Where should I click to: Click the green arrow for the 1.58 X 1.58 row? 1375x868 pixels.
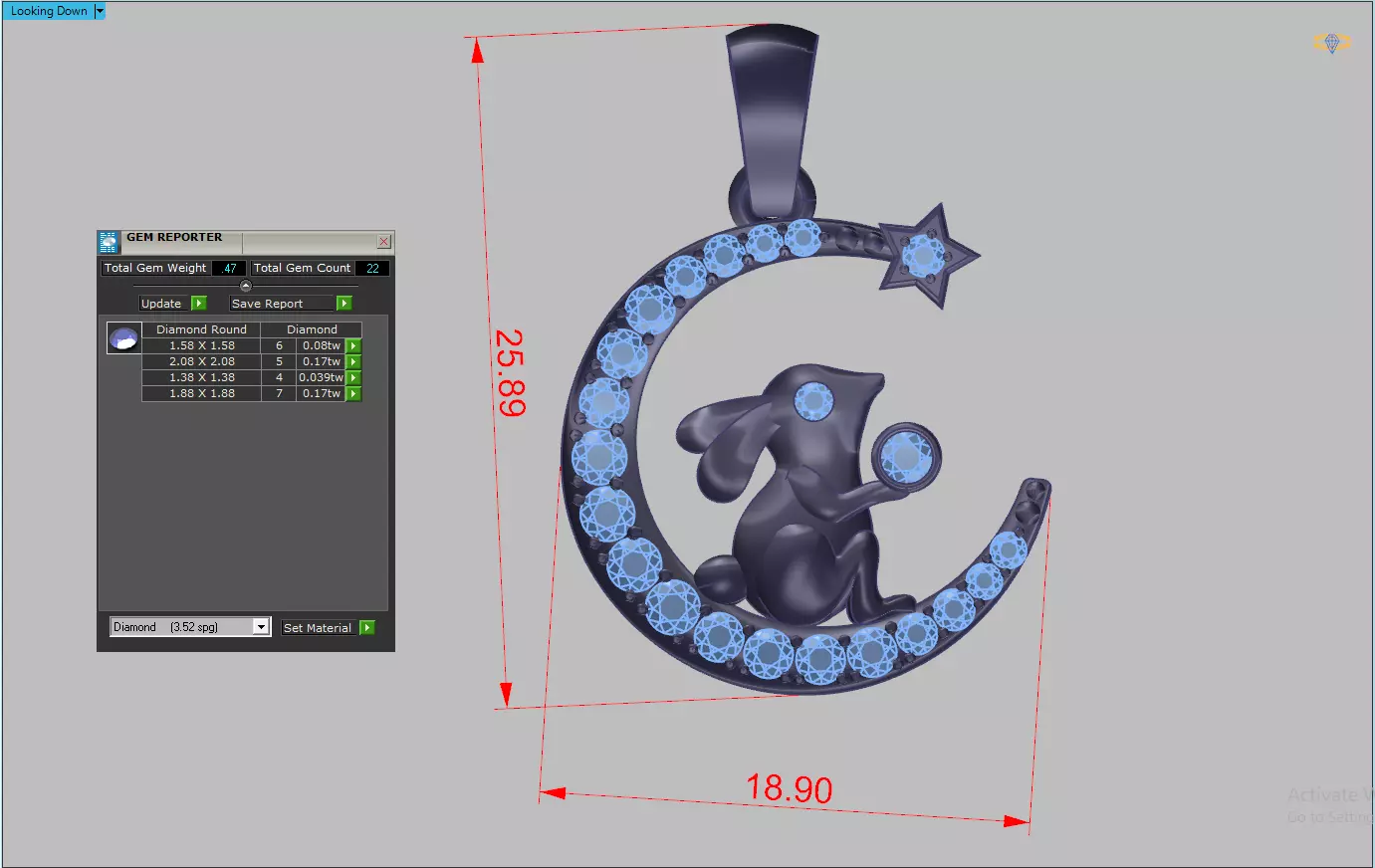click(x=353, y=345)
